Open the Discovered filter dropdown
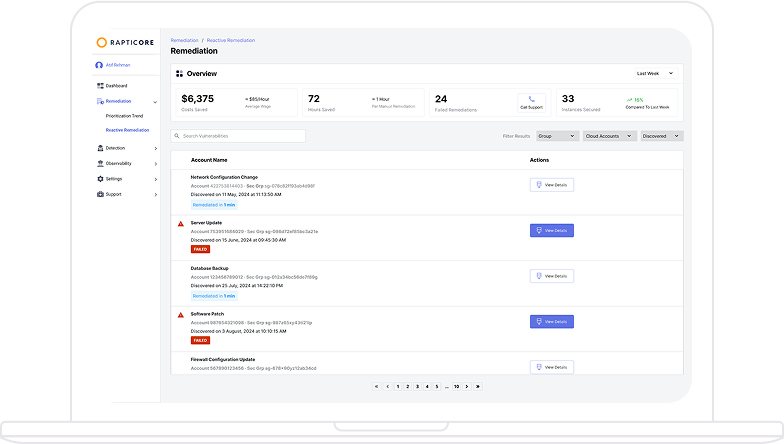Viewport: 784px width, 444px height. [x=661, y=136]
